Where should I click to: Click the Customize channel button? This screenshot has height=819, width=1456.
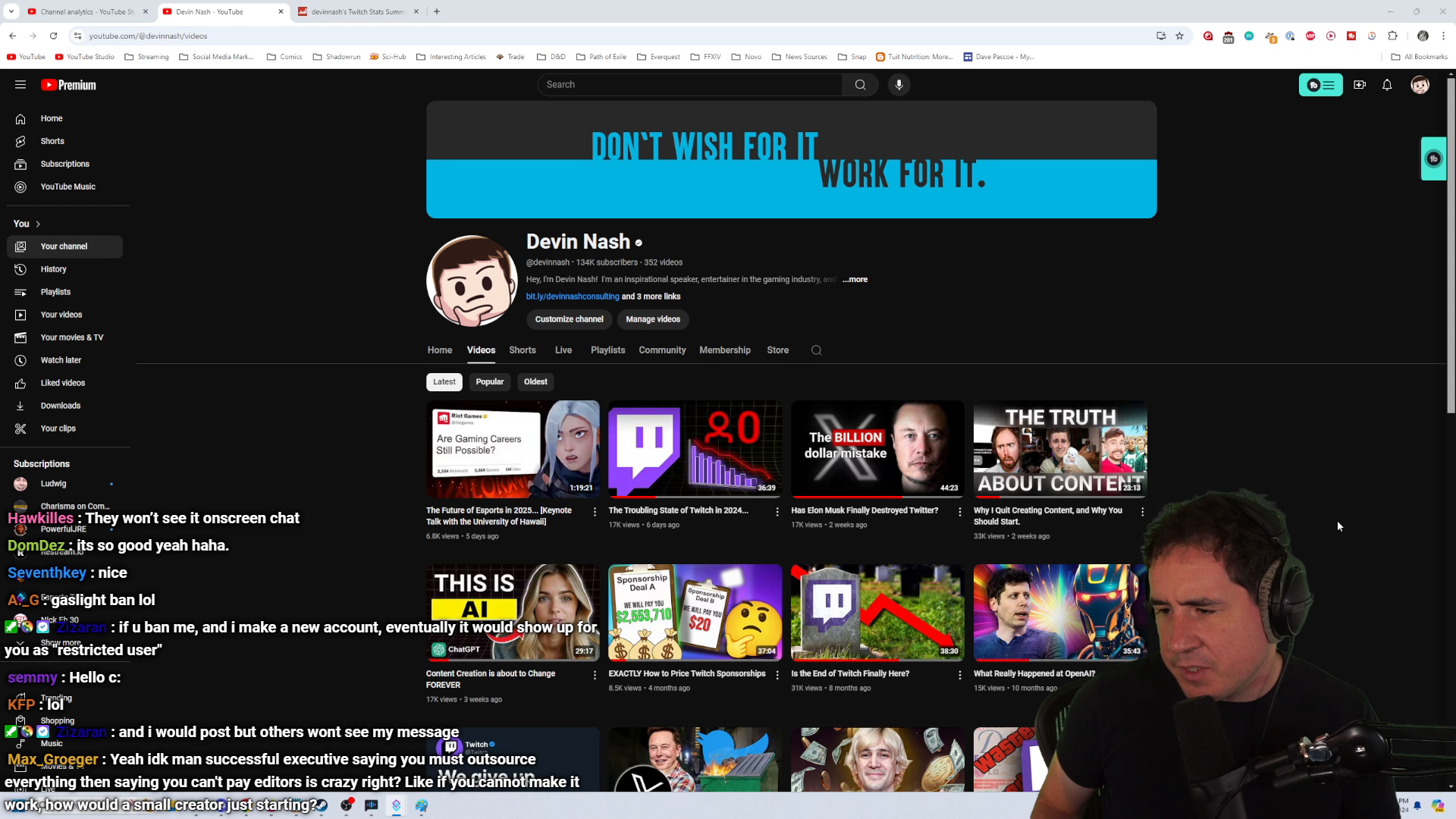coord(569,319)
